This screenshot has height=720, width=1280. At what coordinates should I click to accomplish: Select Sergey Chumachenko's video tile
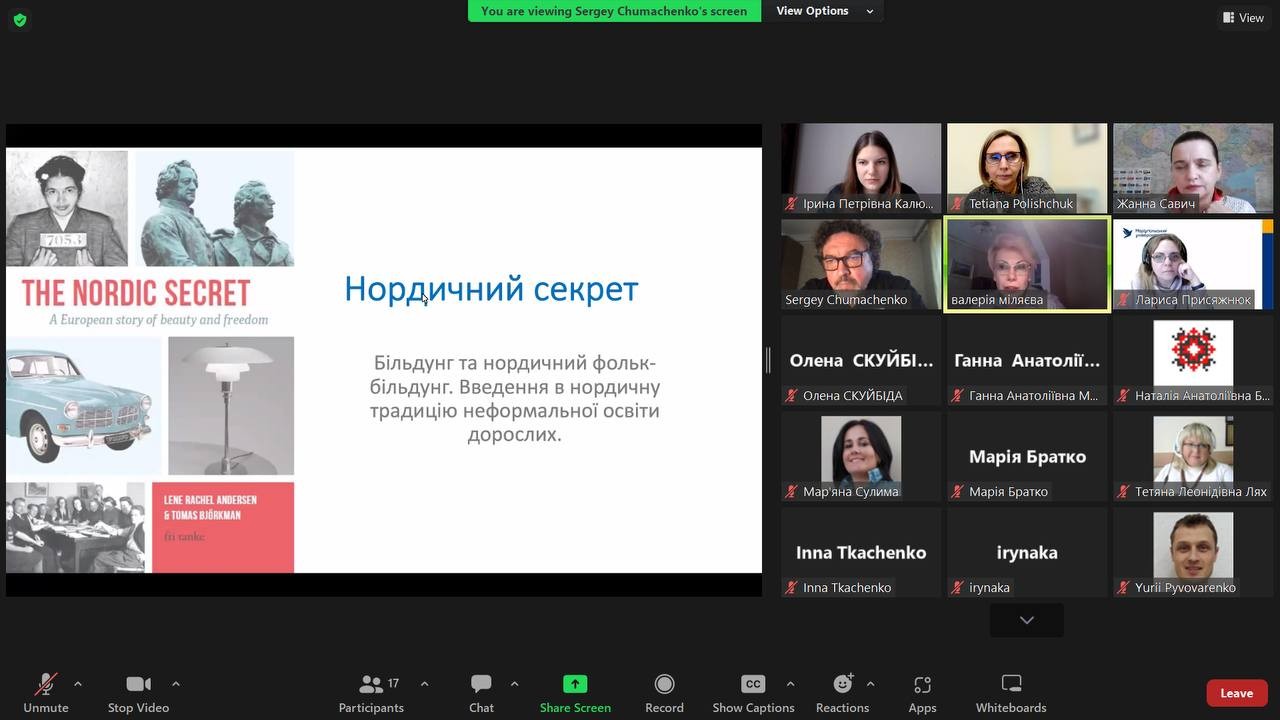[x=861, y=264]
